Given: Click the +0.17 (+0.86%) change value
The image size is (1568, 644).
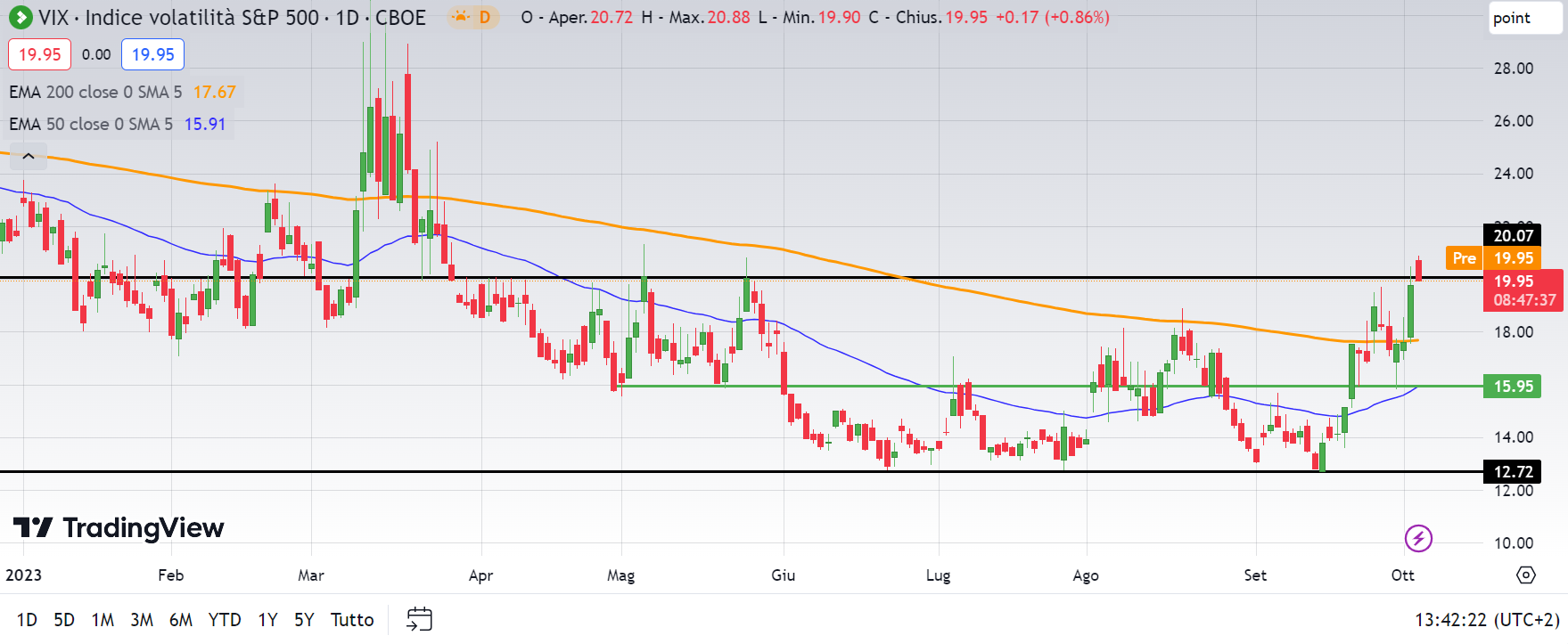Looking at the screenshot, I should pyautogui.click(x=1052, y=17).
